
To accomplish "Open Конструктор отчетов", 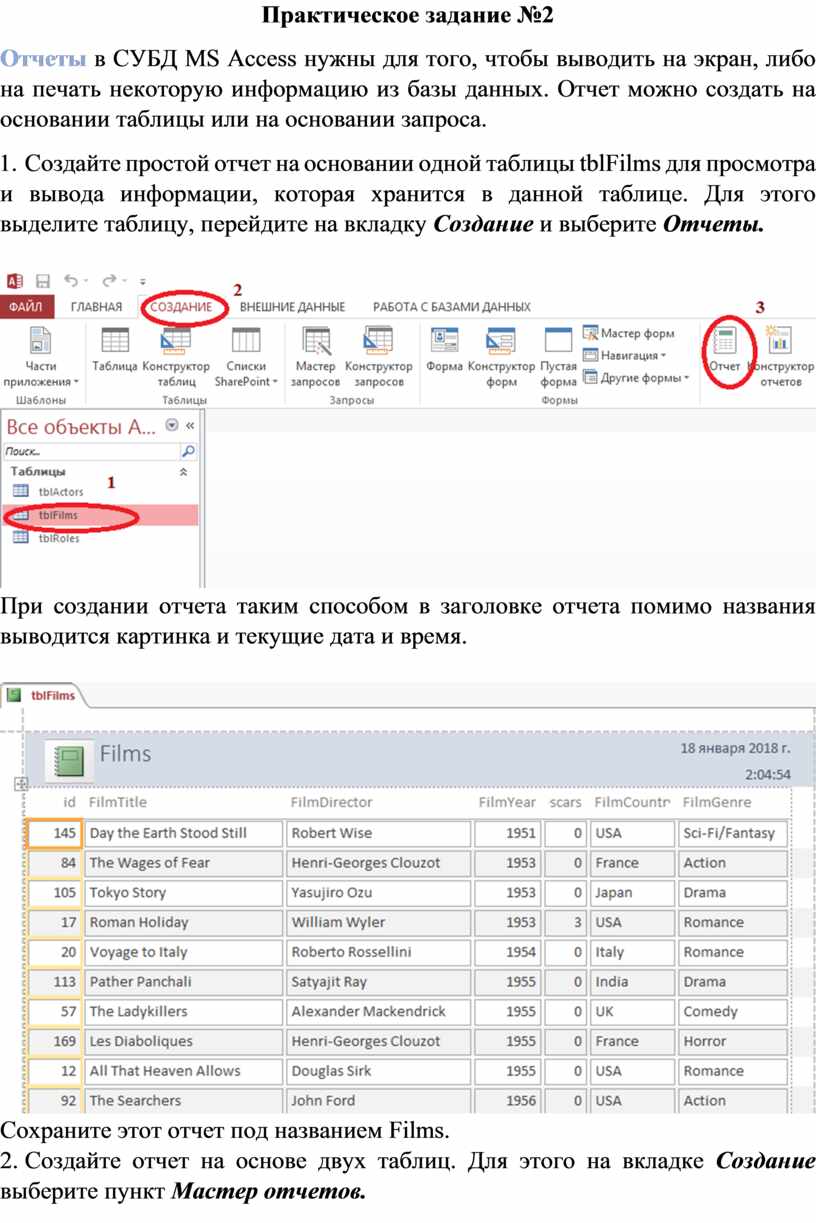I will click(781, 356).
